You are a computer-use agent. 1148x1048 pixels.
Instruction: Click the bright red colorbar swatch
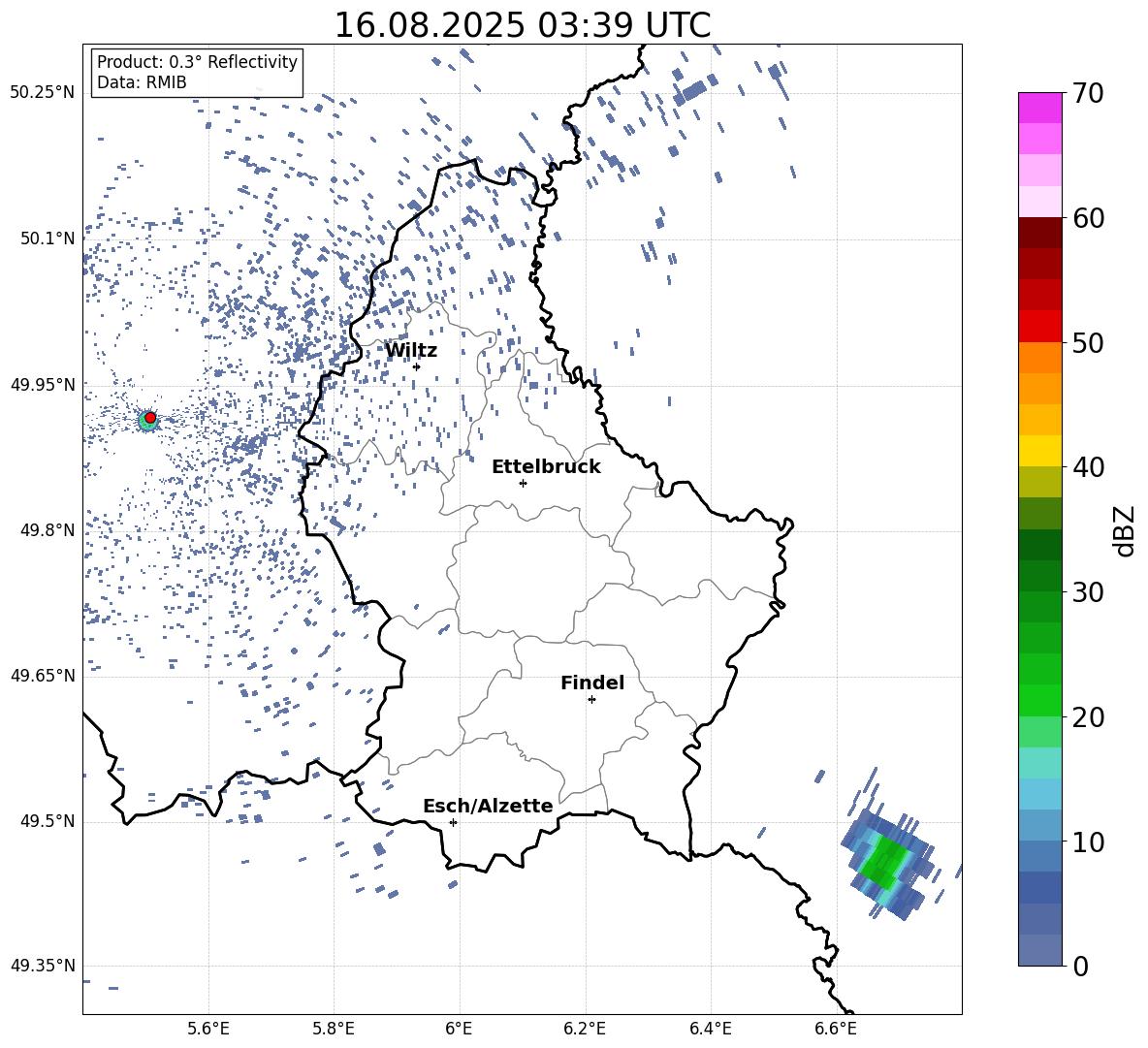pos(1040,327)
